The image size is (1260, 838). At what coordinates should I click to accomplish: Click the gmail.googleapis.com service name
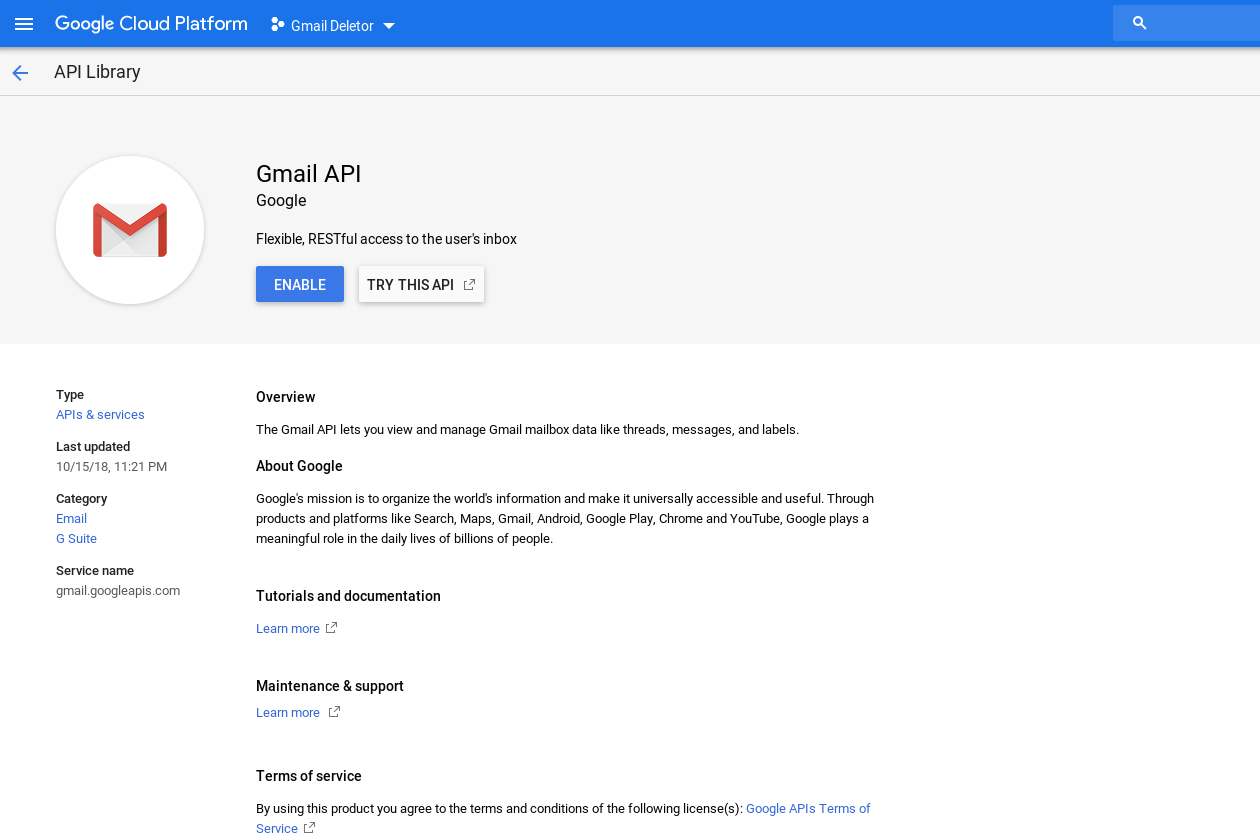click(x=118, y=591)
